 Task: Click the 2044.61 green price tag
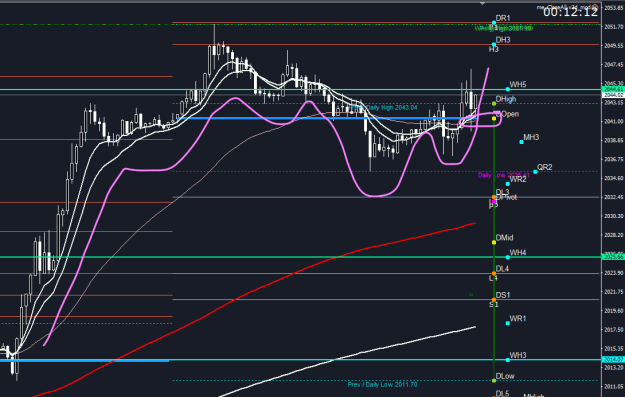click(613, 89)
